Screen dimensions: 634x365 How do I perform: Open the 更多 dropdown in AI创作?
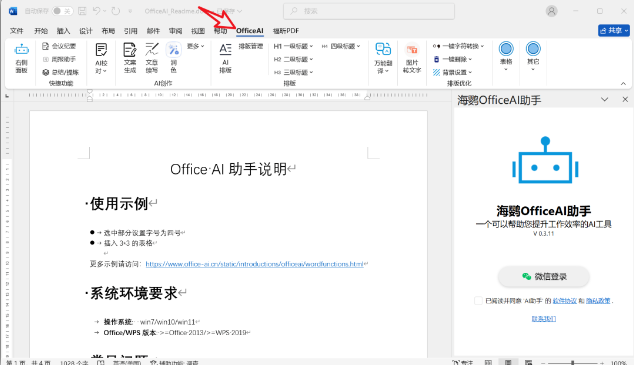(x=195, y=46)
